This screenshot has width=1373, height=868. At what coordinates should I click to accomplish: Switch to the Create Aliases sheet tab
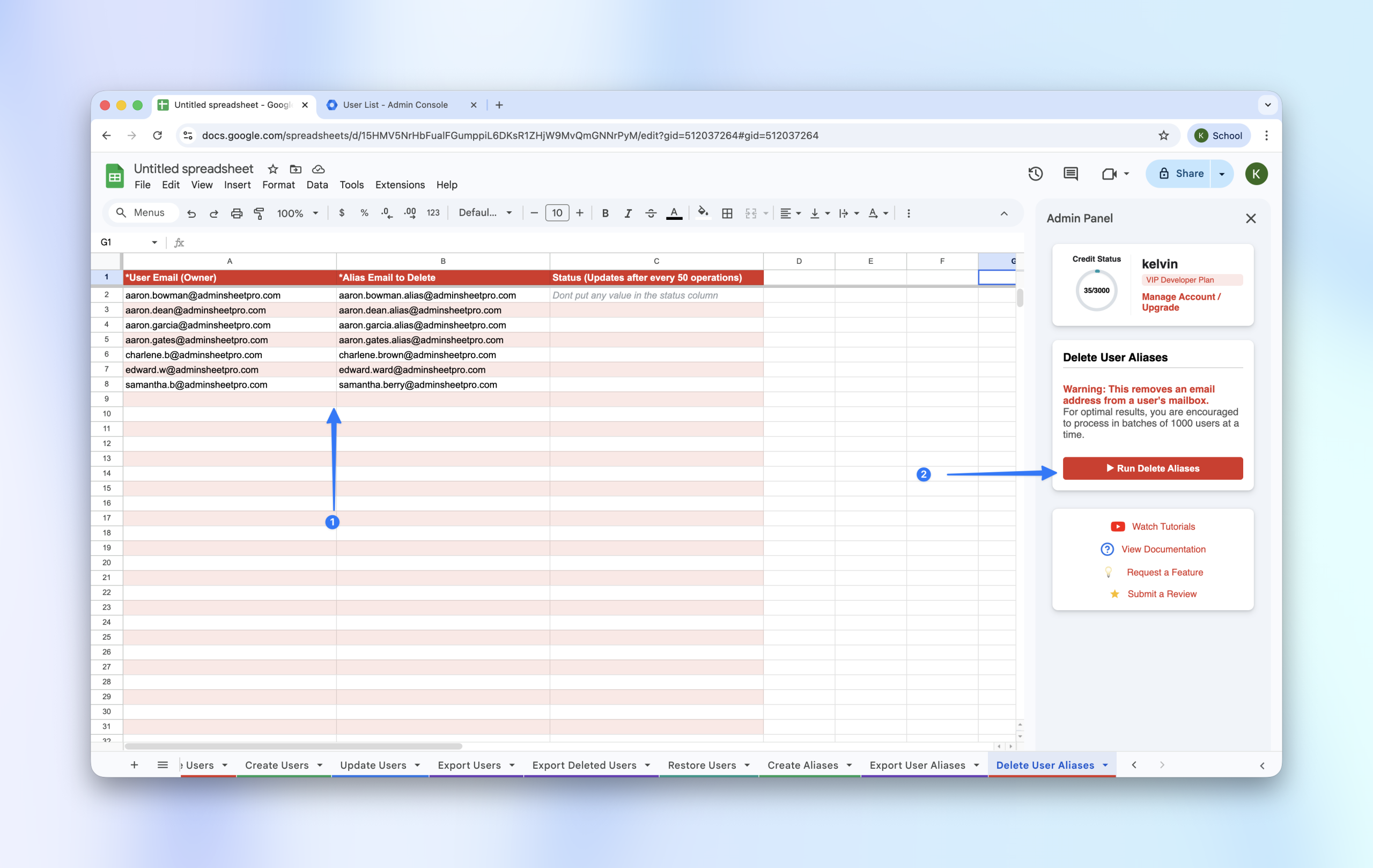coord(802,765)
